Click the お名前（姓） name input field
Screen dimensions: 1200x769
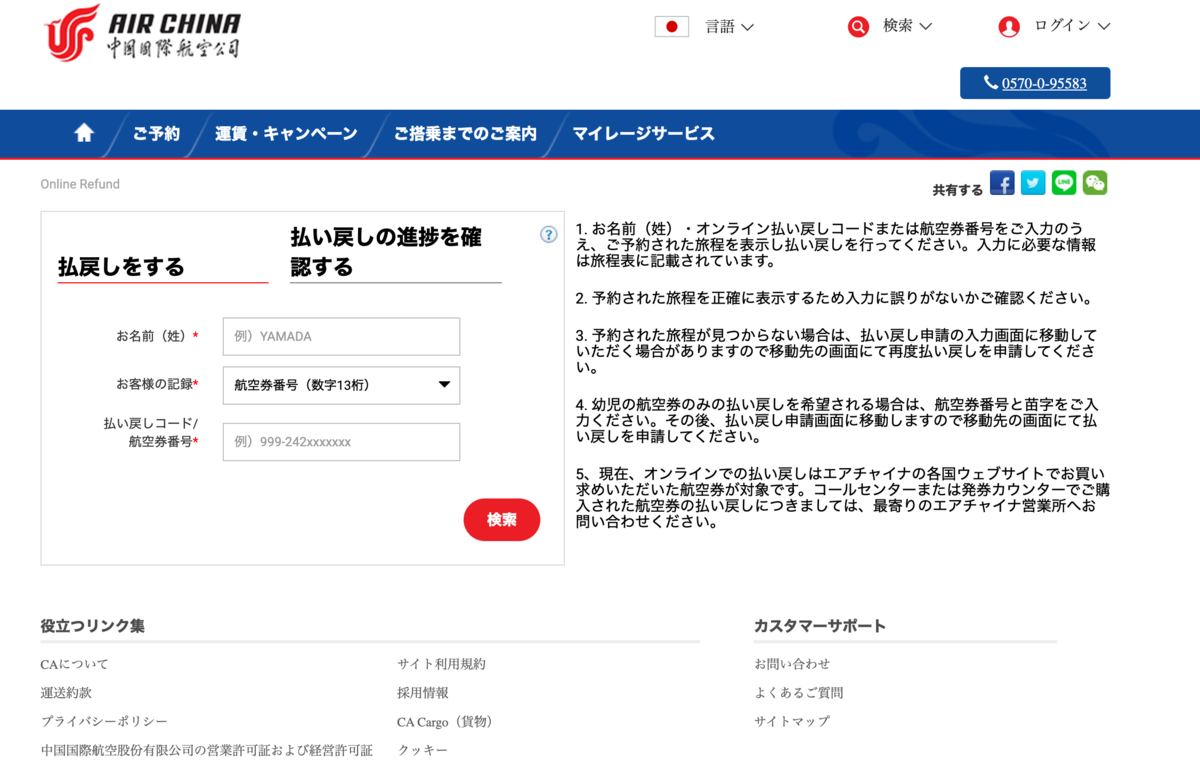pos(341,337)
